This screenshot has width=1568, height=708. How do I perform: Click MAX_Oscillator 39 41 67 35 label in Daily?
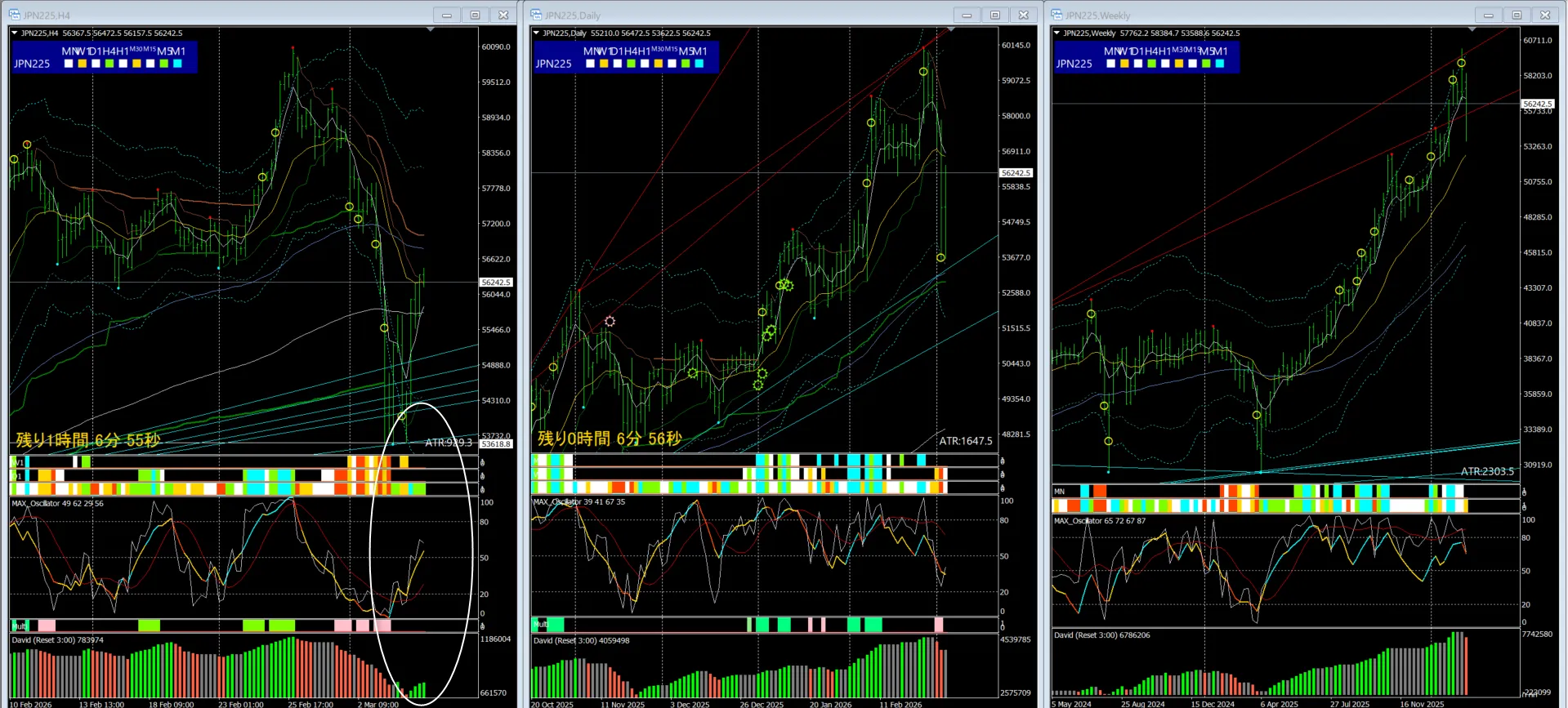[579, 502]
